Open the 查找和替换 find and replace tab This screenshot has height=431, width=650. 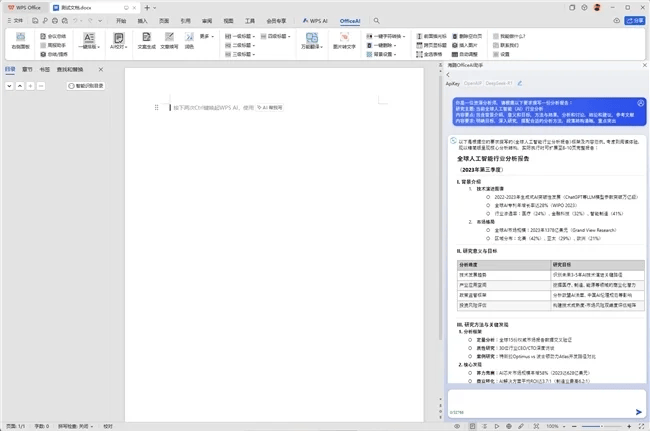pos(70,69)
